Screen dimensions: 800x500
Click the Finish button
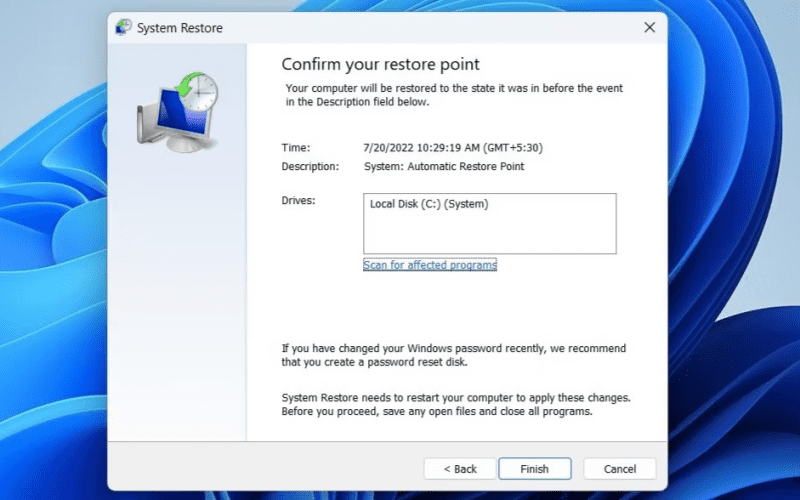[535, 468]
